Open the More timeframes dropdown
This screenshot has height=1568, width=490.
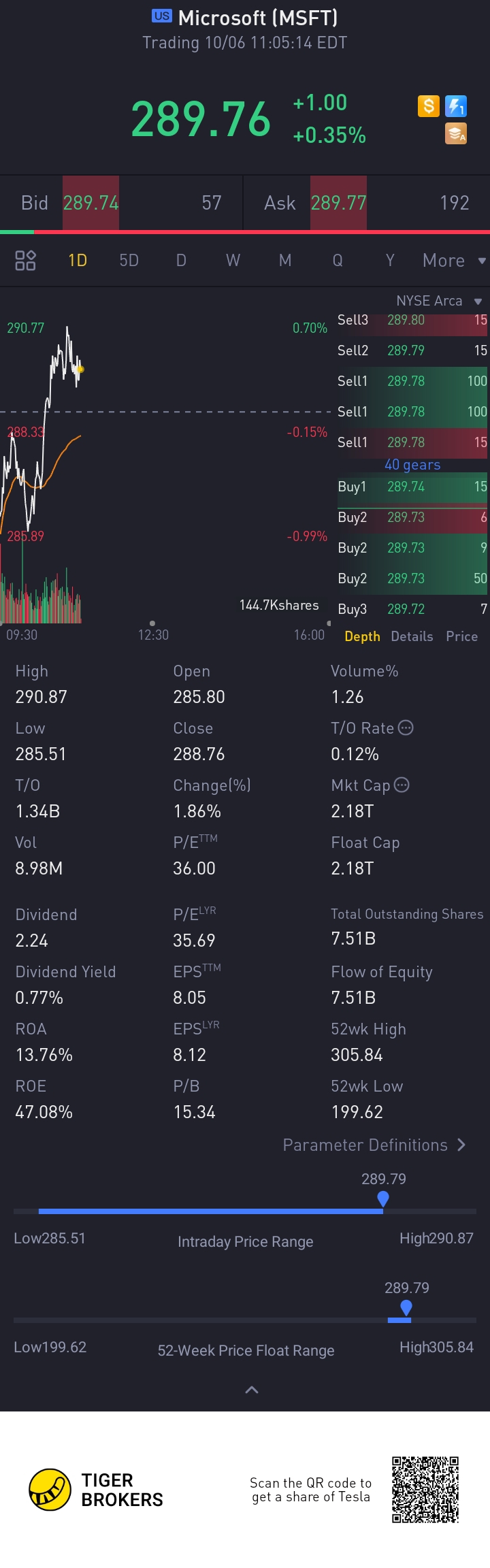[454, 260]
